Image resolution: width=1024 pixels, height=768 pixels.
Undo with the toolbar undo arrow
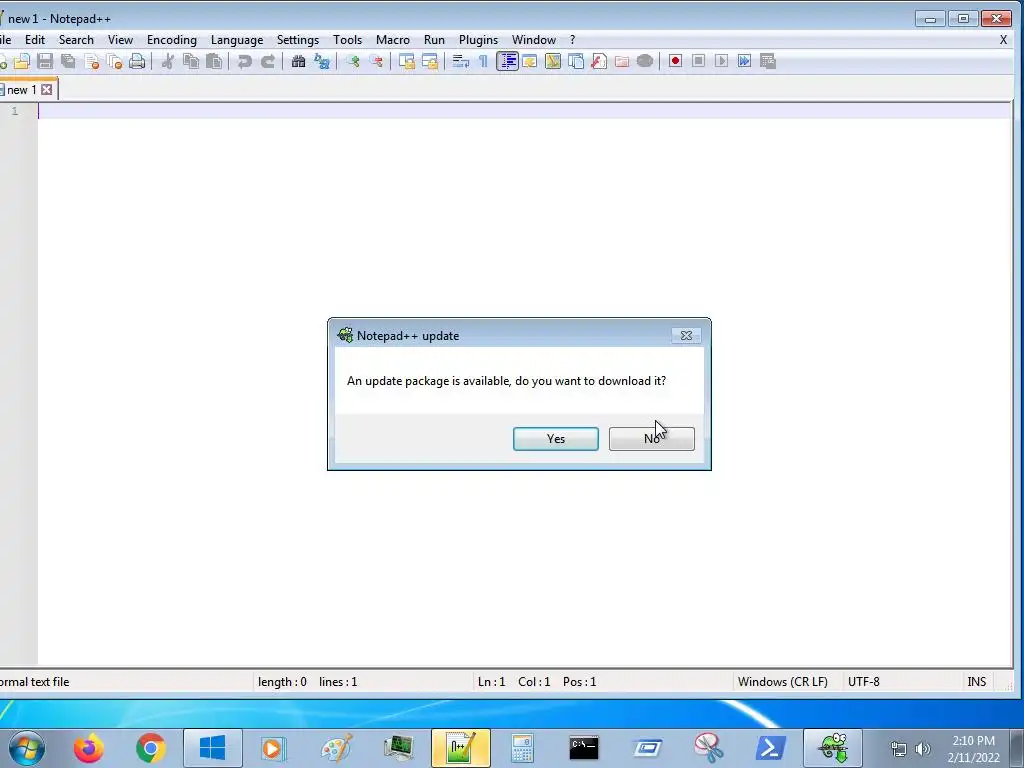pos(245,61)
